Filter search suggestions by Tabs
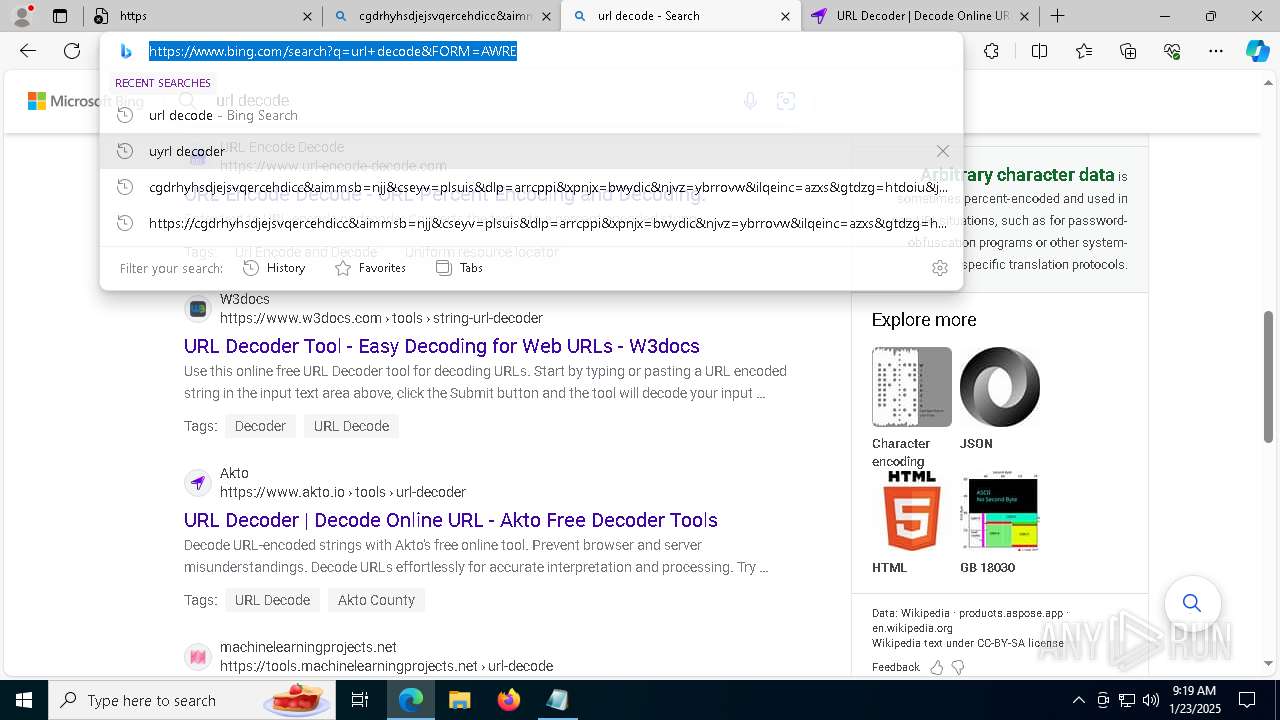This screenshot has width=1280, height=720. tap(459, 268)
